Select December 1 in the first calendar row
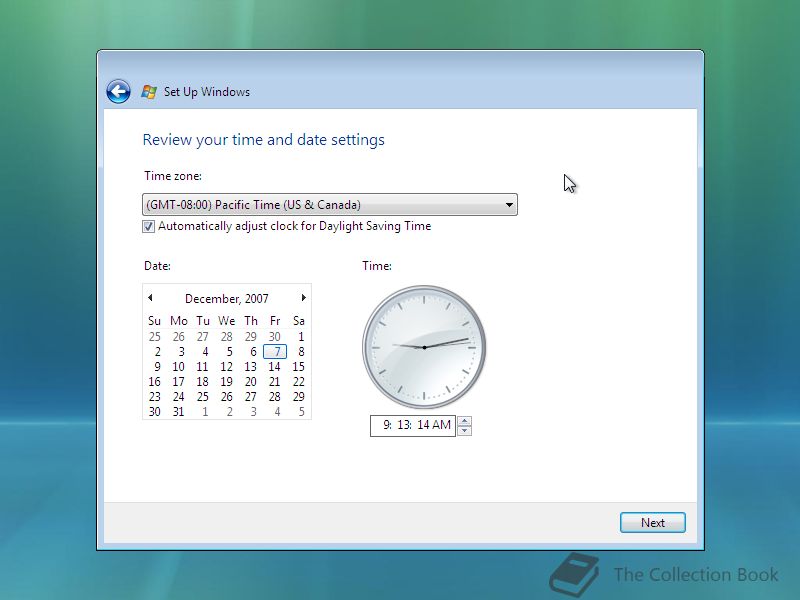Viewport: 800px width, 600px height. [301, 337]
